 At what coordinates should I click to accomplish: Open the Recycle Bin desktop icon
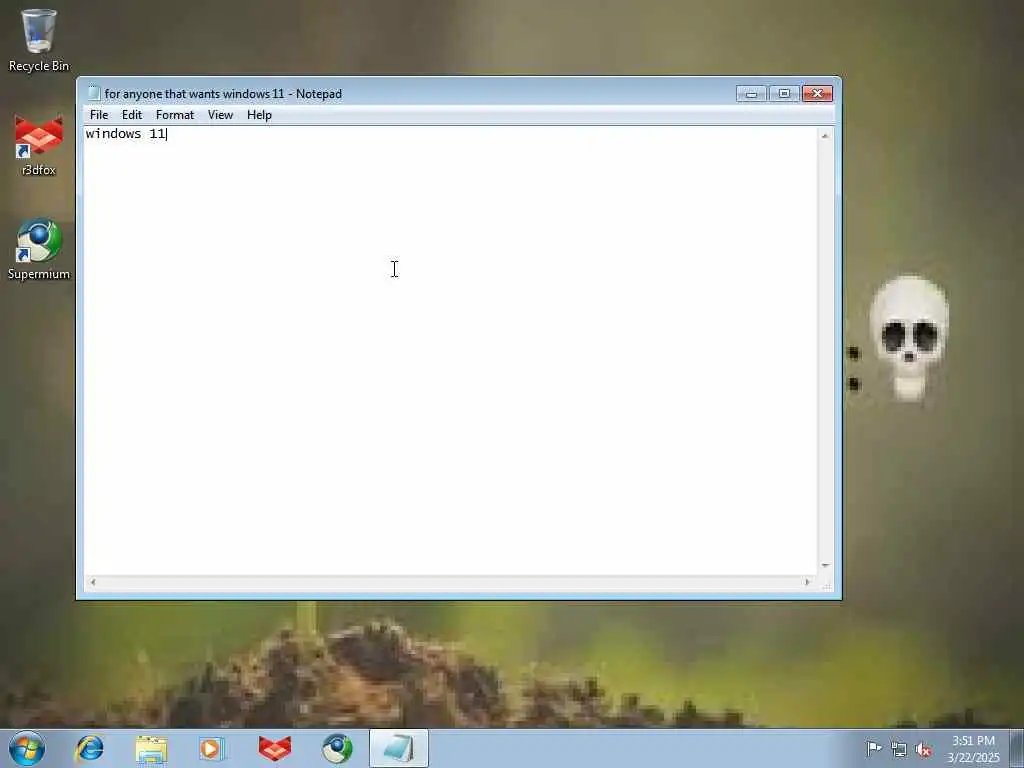point(39,40)
